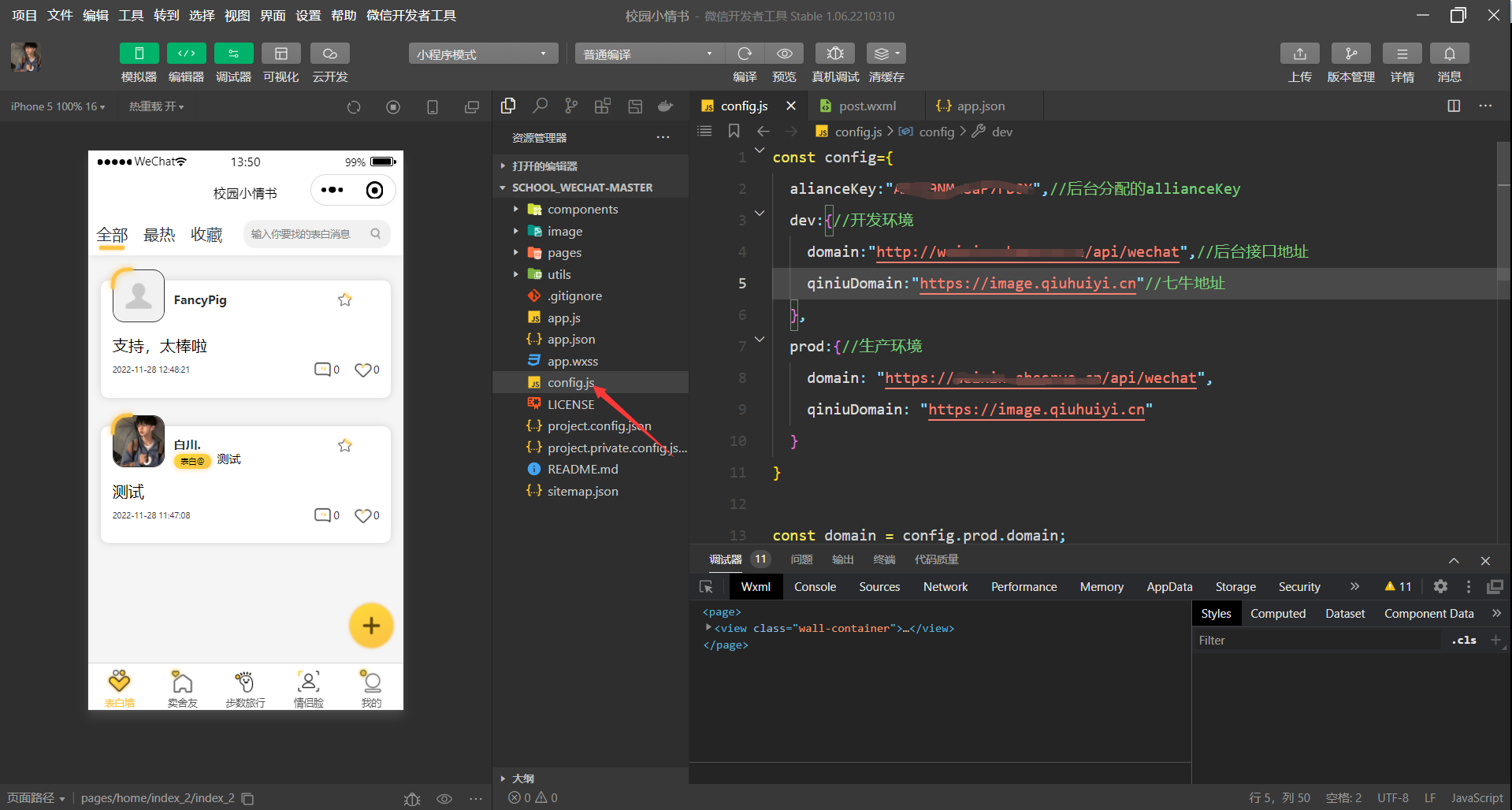The image size is (1512, 810).
Task: Open the 设置 menu
Action: click(307, 15)
